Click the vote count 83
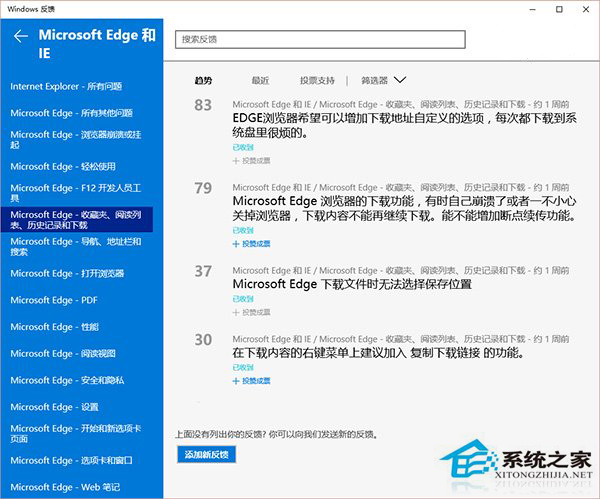This screenshot has width=600, height=499. pos(203,105)
